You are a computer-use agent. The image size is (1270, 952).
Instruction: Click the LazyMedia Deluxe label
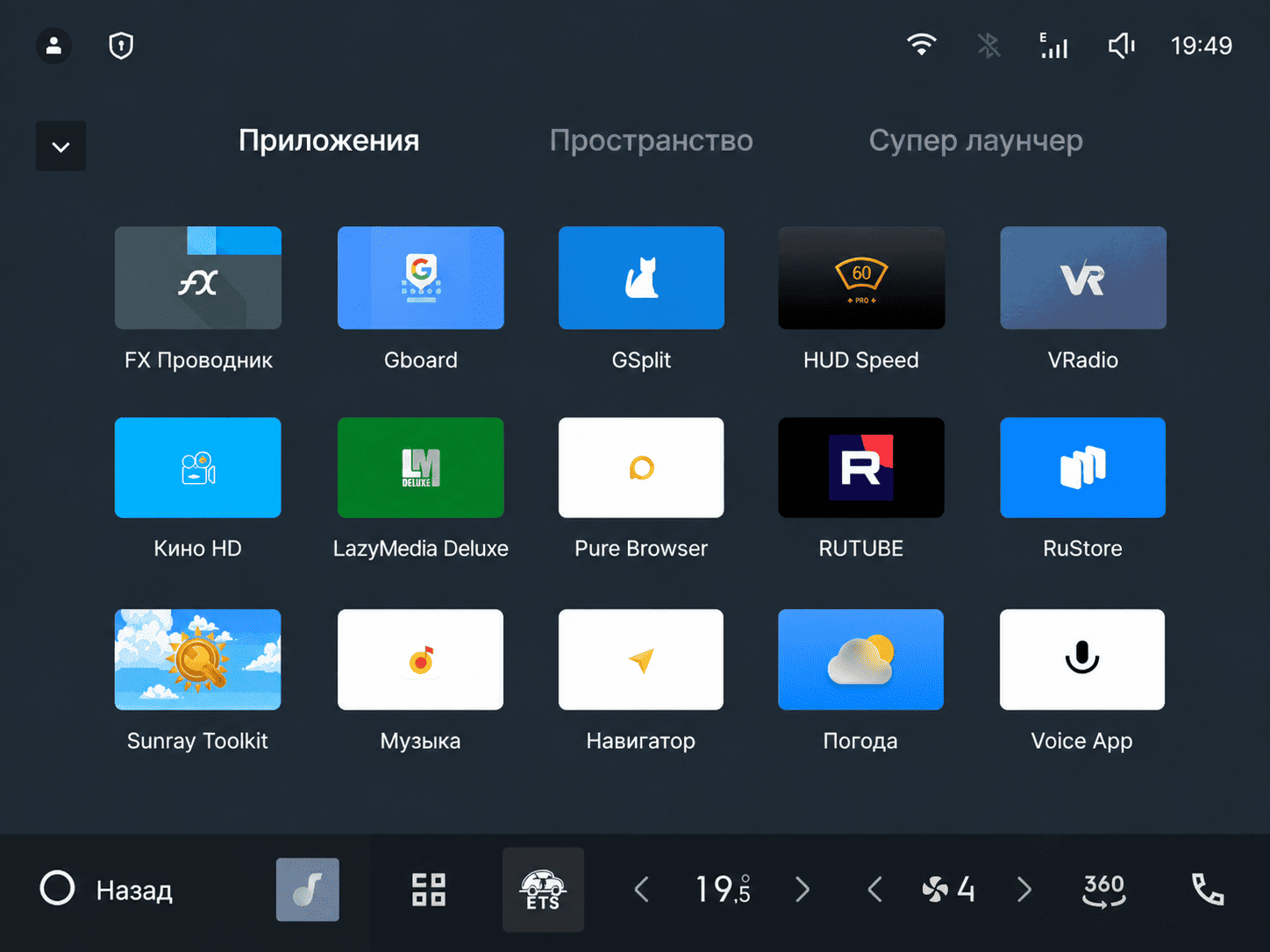[x=421, y=549]
